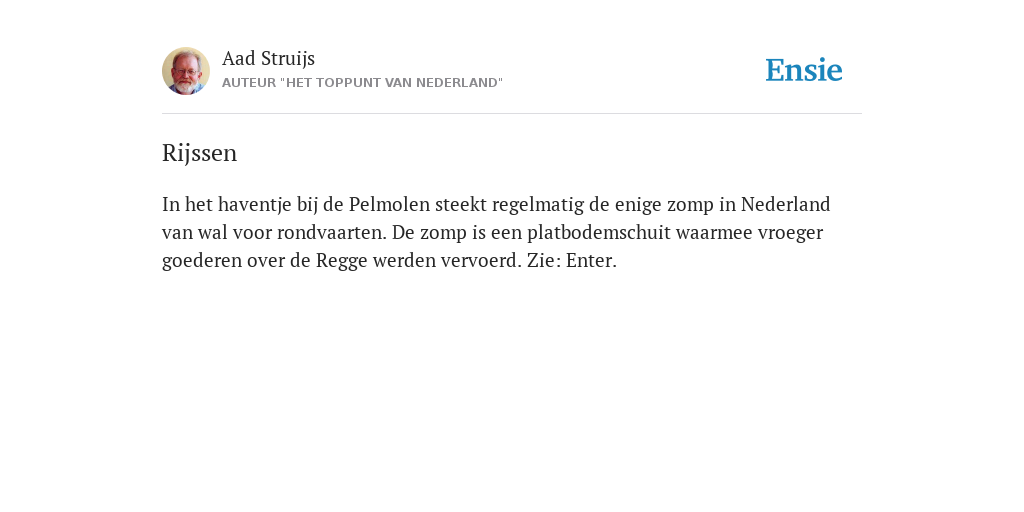The image size is (1024, 512).
Task: Open the Ensie logo
Action: click(x=804, y=70)
